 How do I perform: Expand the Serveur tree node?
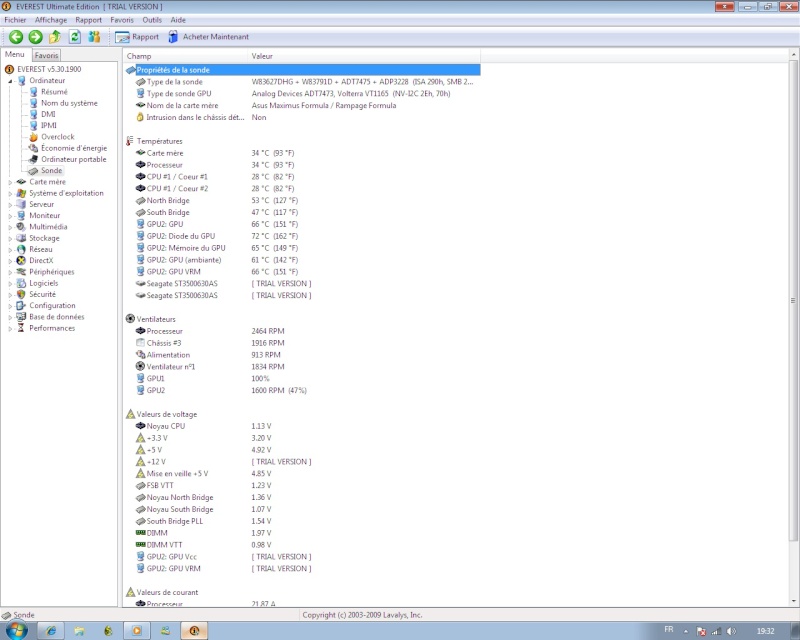pyautogui.click(x=10, y=205)
